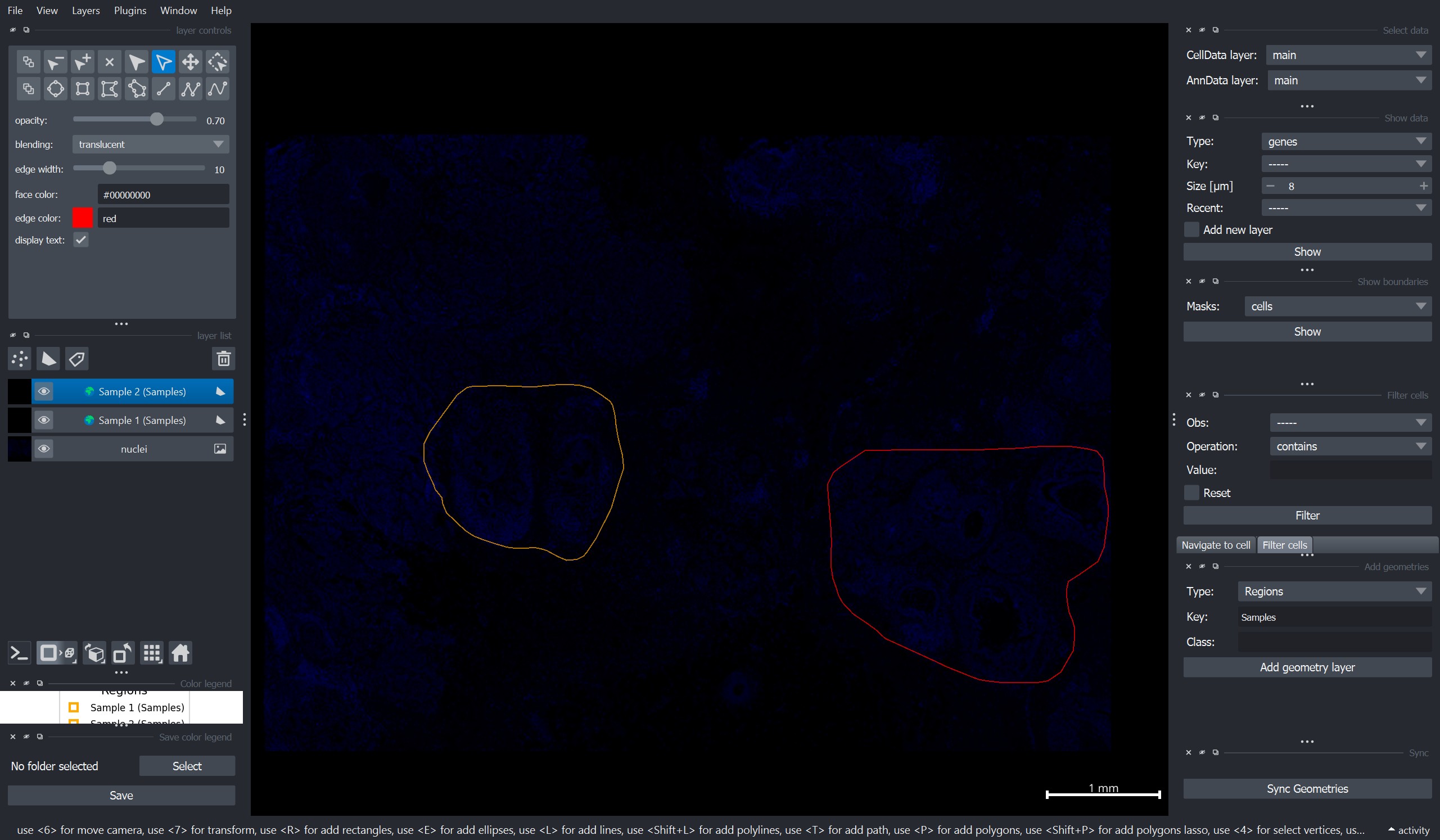Screen dimensions: 1440x840
Task: Activate the direct select vertices tool
Action: point(137,62)
